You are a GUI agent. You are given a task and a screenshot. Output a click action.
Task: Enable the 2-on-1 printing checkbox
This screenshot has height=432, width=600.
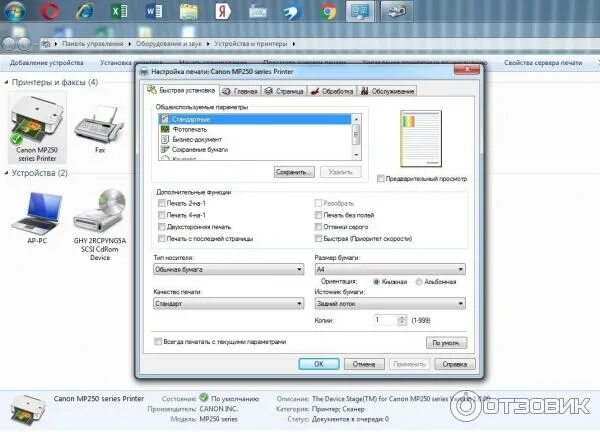pos(161,203)
